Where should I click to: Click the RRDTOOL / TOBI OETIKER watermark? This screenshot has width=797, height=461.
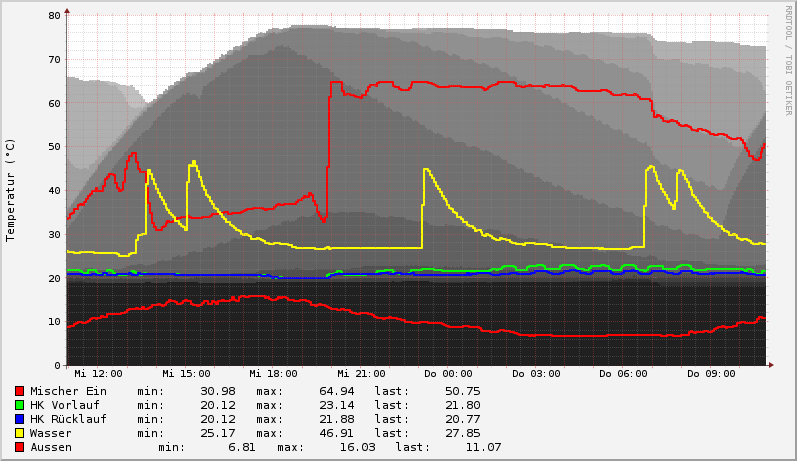pos(788,62)
